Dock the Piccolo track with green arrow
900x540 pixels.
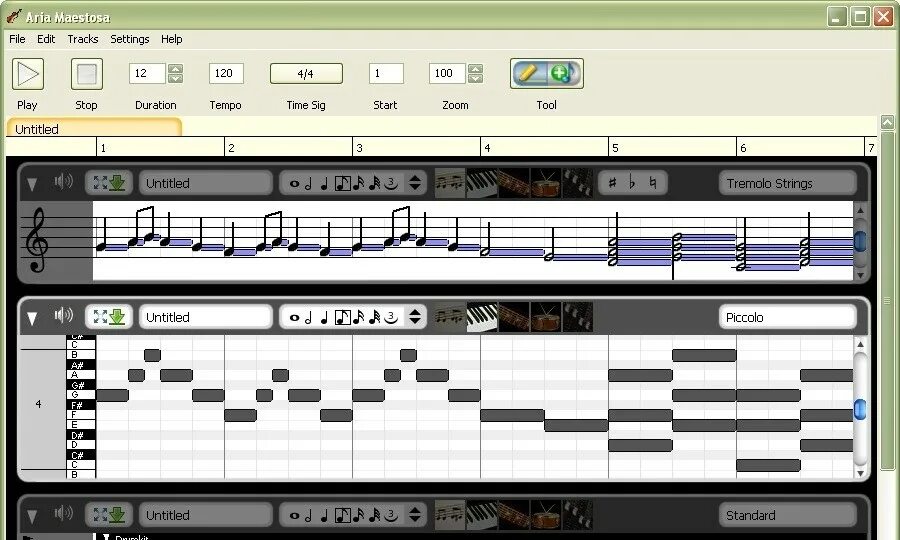(117, 317)
